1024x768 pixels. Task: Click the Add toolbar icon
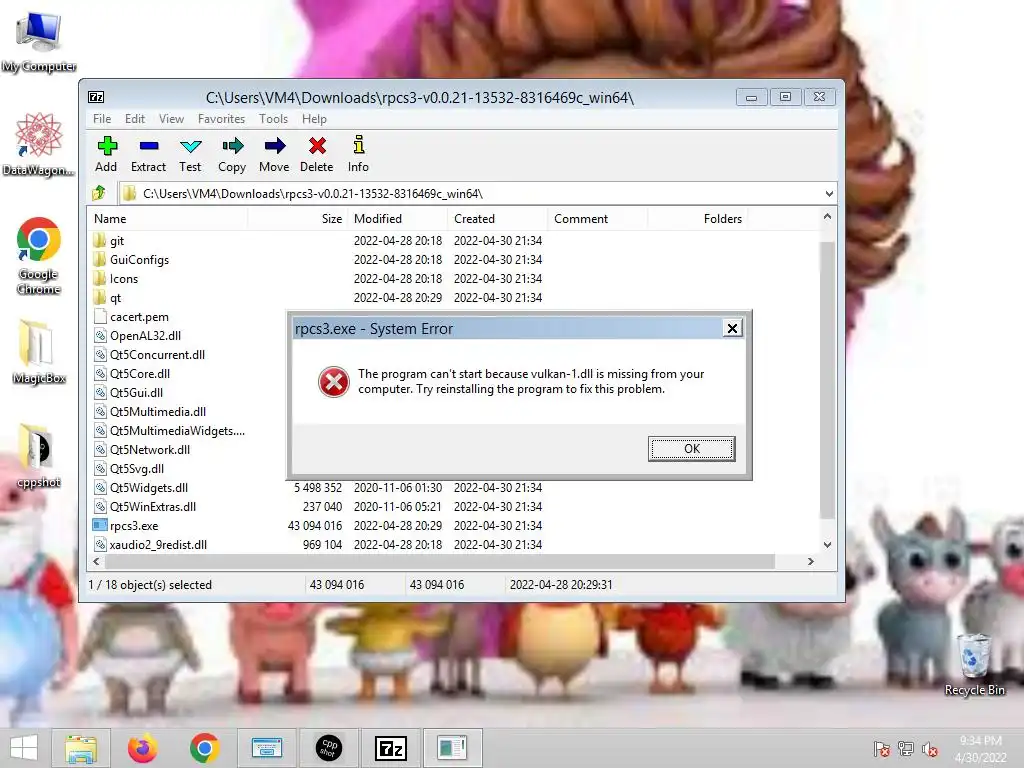point(106,146)
